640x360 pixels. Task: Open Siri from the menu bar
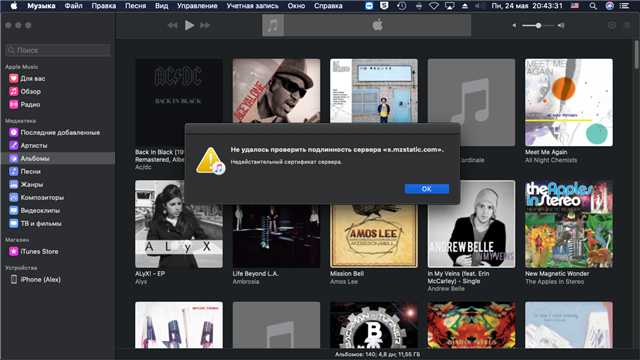tap(609, 6)
